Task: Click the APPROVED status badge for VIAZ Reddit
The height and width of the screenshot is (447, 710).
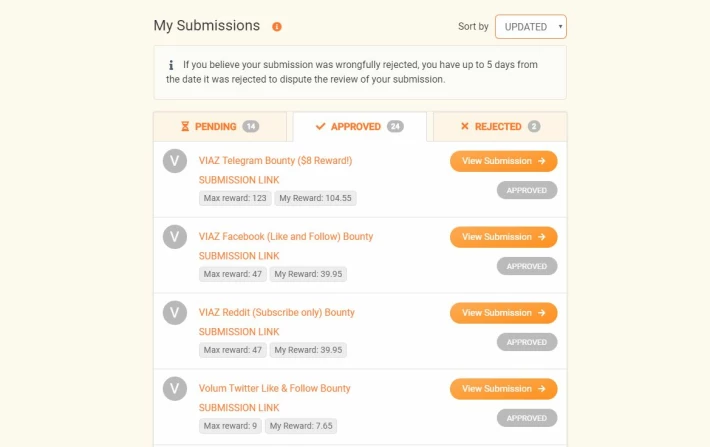Action: 527,342
